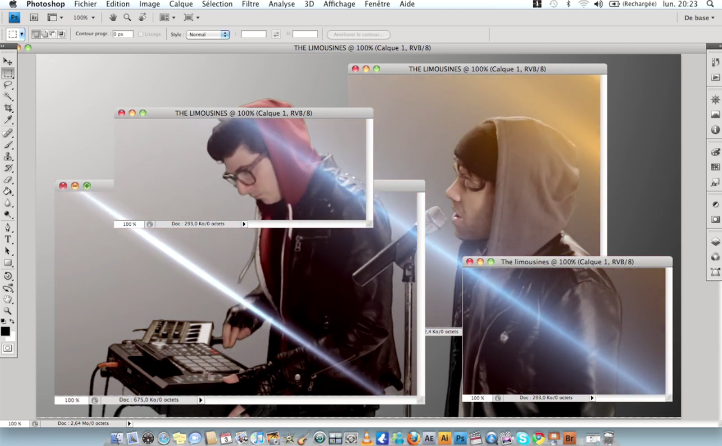
Task: Select the Healing Brush tool
Action: coord(8,133)
